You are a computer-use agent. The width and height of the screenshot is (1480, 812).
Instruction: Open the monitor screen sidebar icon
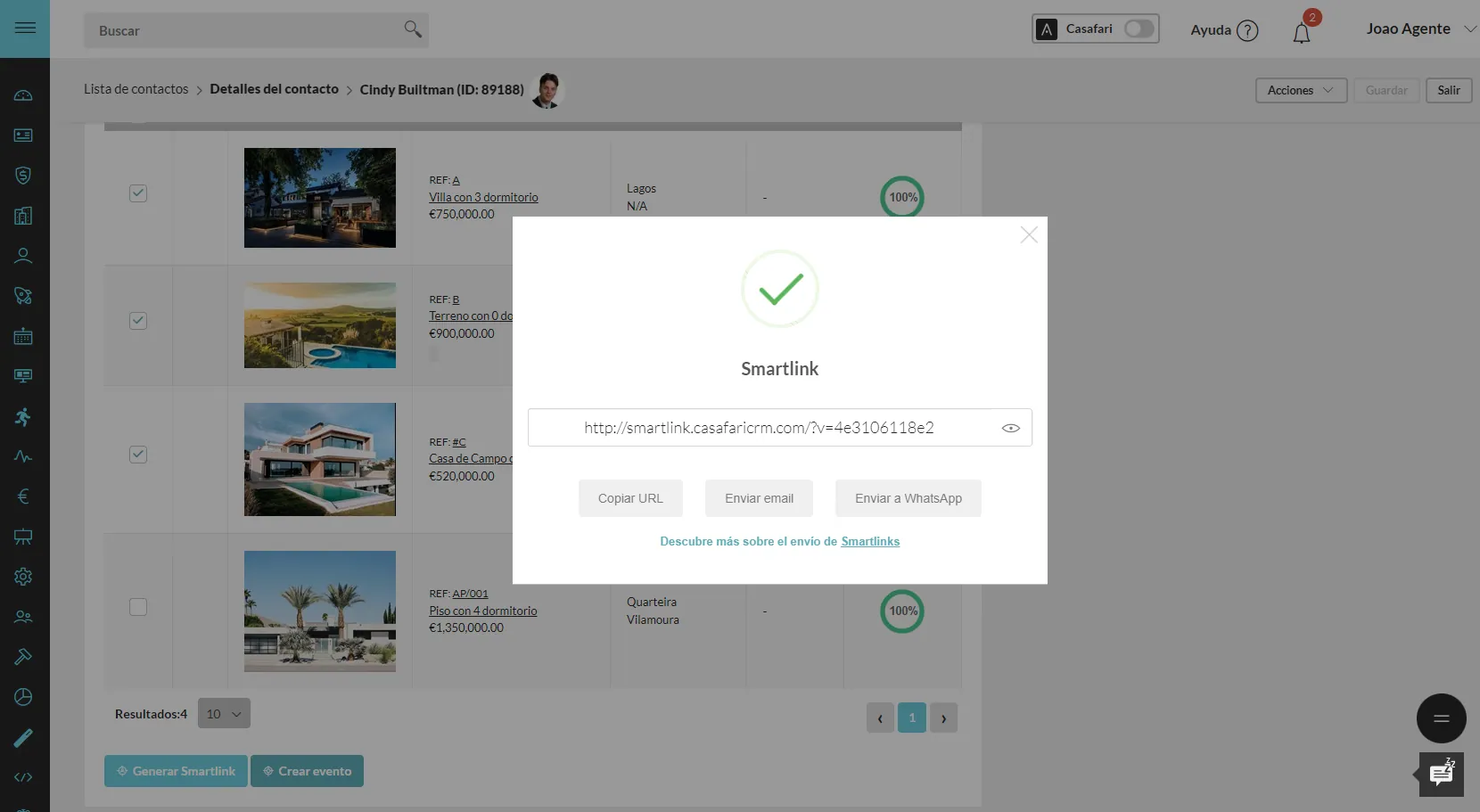tap(23, 376)
